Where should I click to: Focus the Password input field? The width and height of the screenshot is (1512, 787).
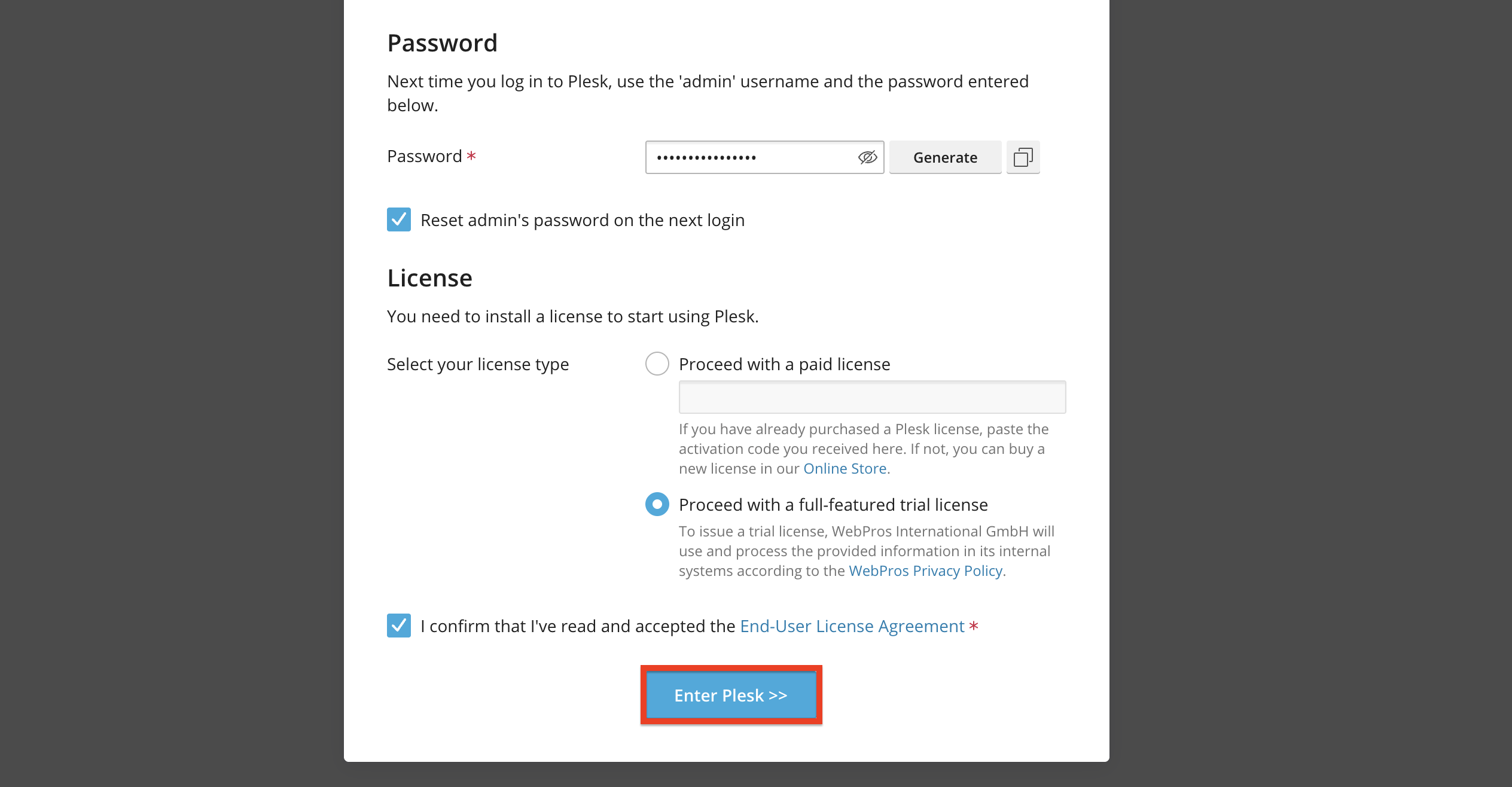coord(751,157)
